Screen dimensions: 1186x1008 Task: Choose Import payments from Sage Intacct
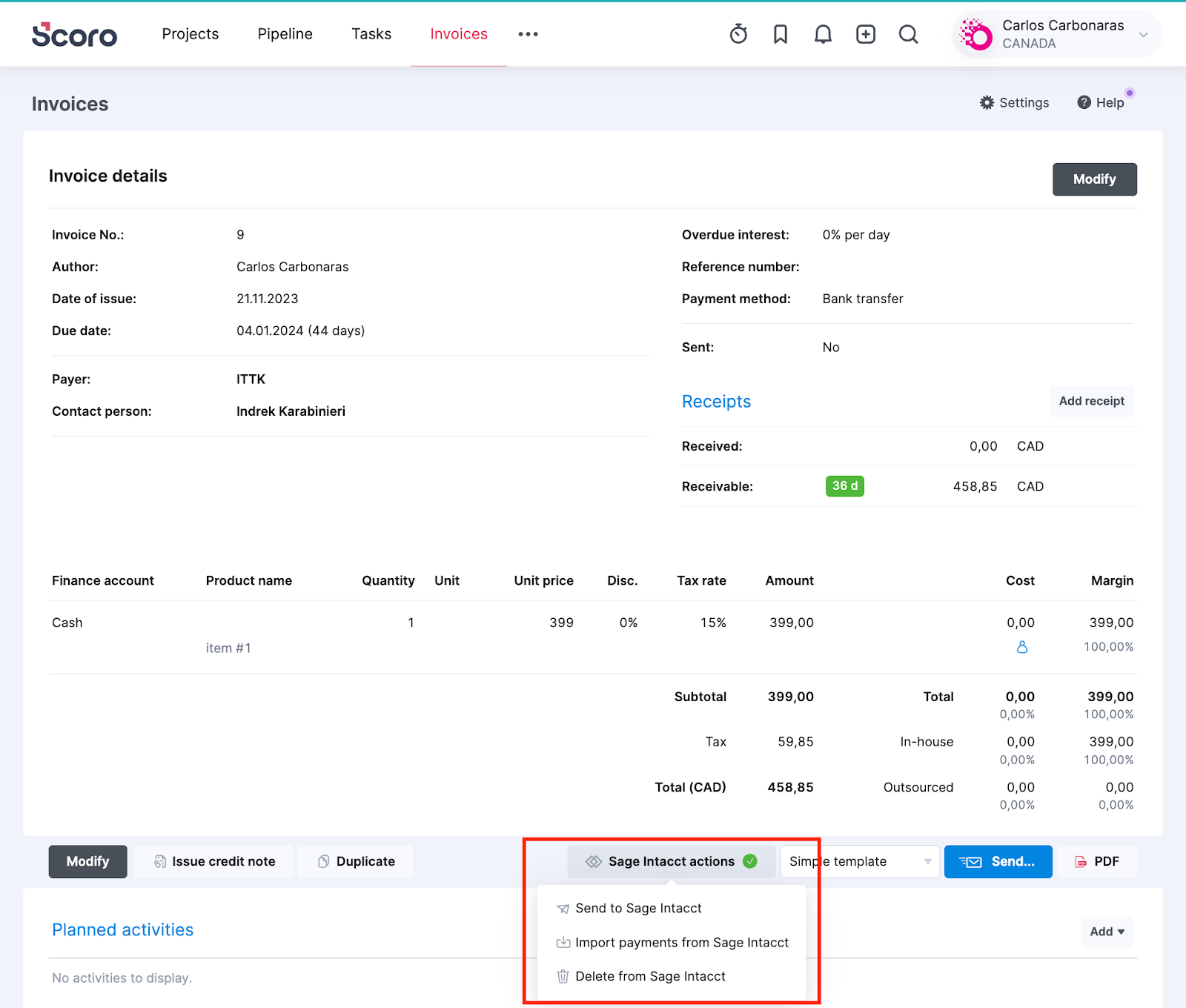click(671, 943)
